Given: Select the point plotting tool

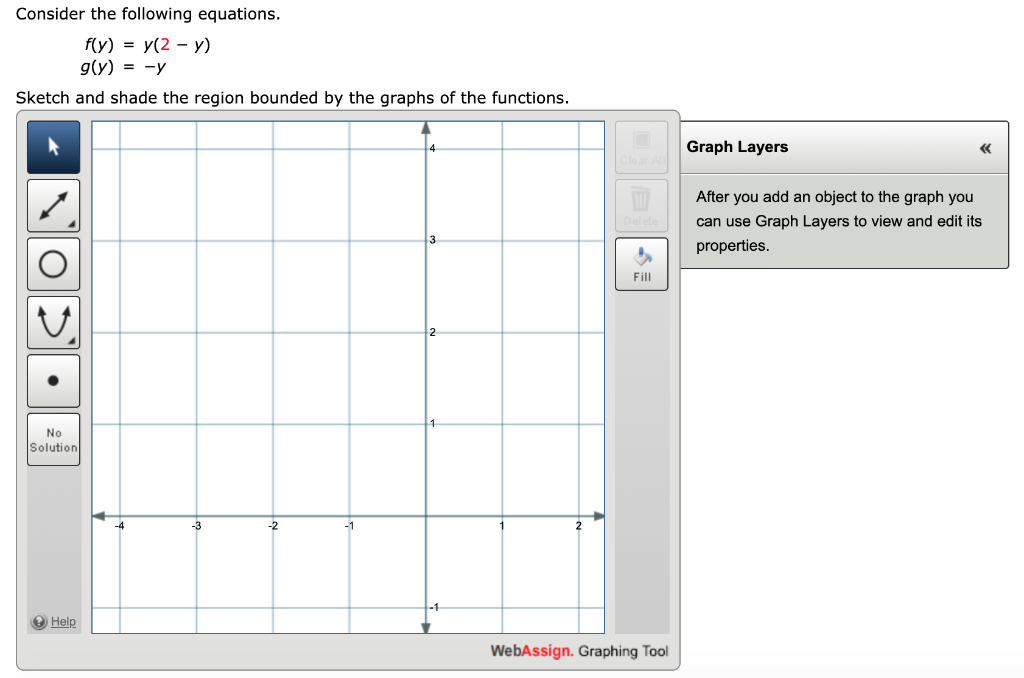Looking at the screenshot, I should [53, 380].
